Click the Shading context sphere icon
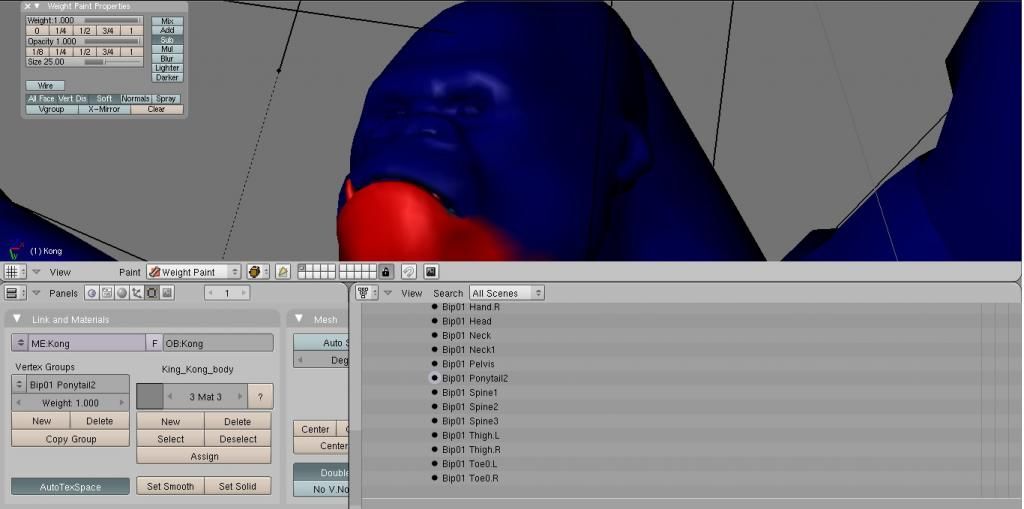Viewport: 1024px width, 509px height. [x=121, y=293]
